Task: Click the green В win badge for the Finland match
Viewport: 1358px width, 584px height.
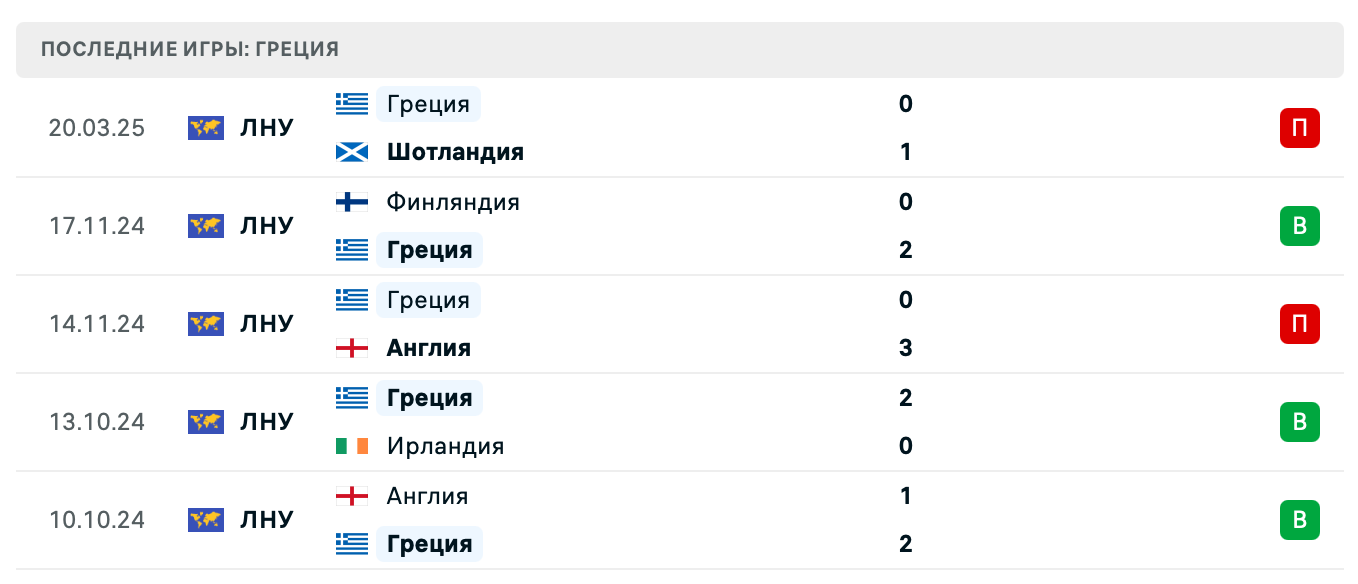Action: coord(1299,226)
